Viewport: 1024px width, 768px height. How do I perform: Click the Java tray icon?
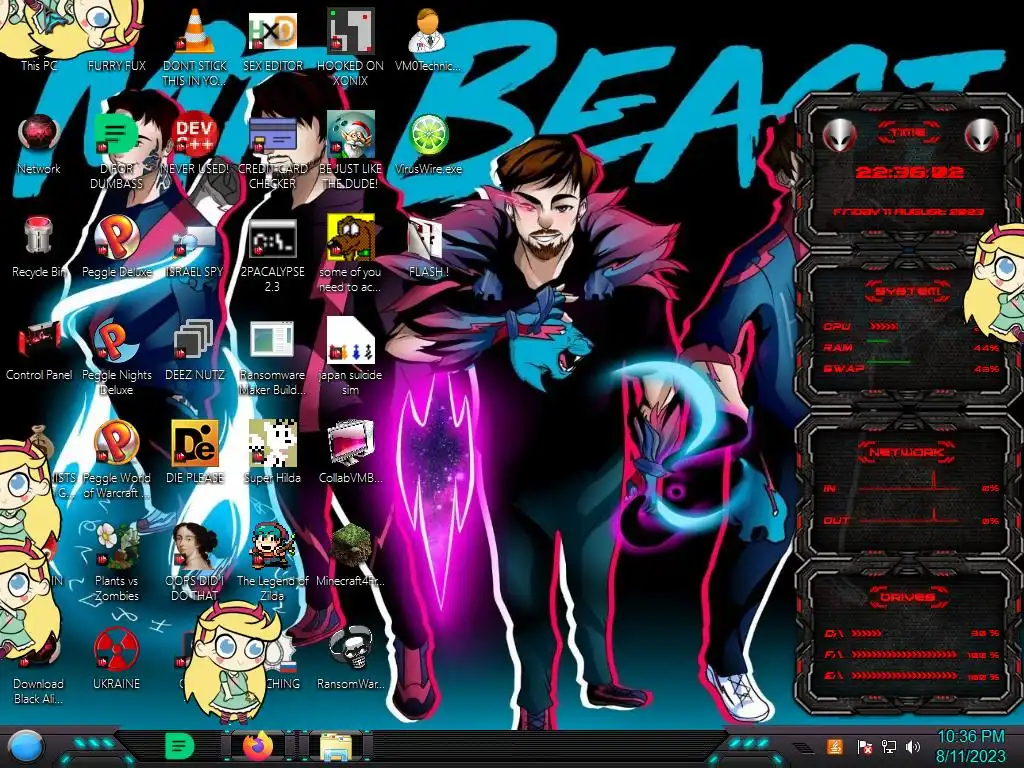(834, 746)
